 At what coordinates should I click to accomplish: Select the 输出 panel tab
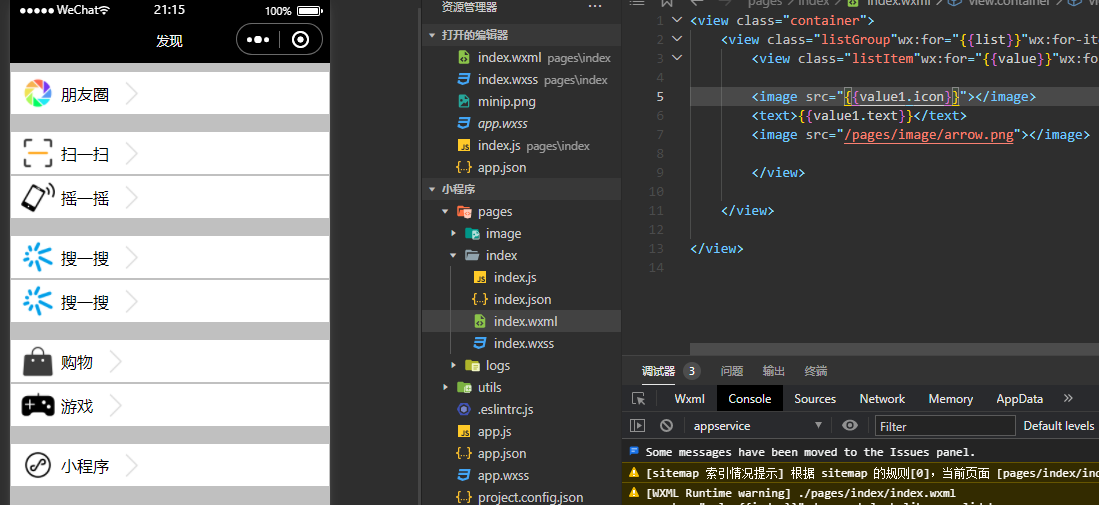[x=774, y=371]
